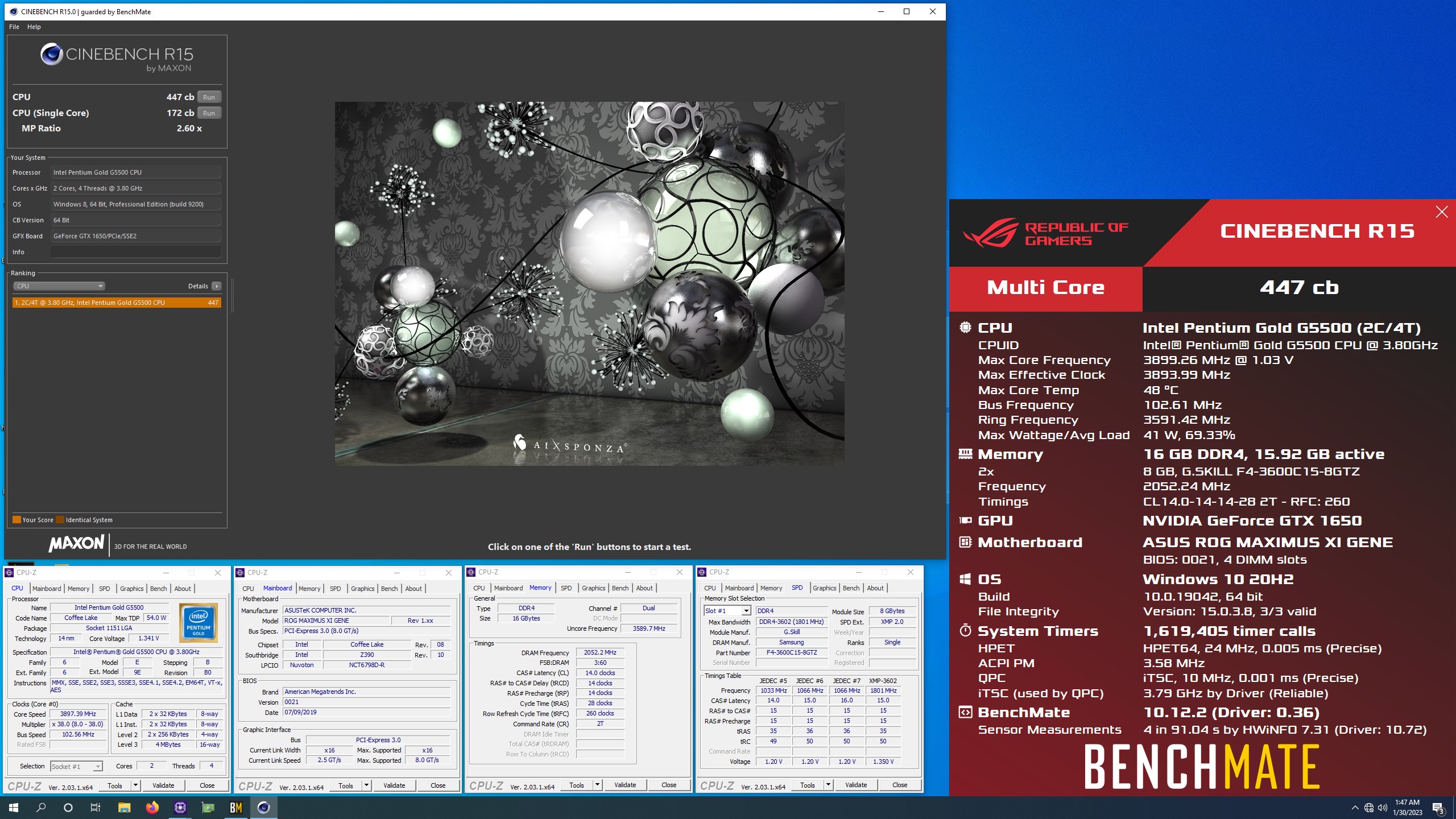This screenshot has height=819, width=1456.
Task: Open the Ranking CPU dropdown
Action: tap(59, 286)
